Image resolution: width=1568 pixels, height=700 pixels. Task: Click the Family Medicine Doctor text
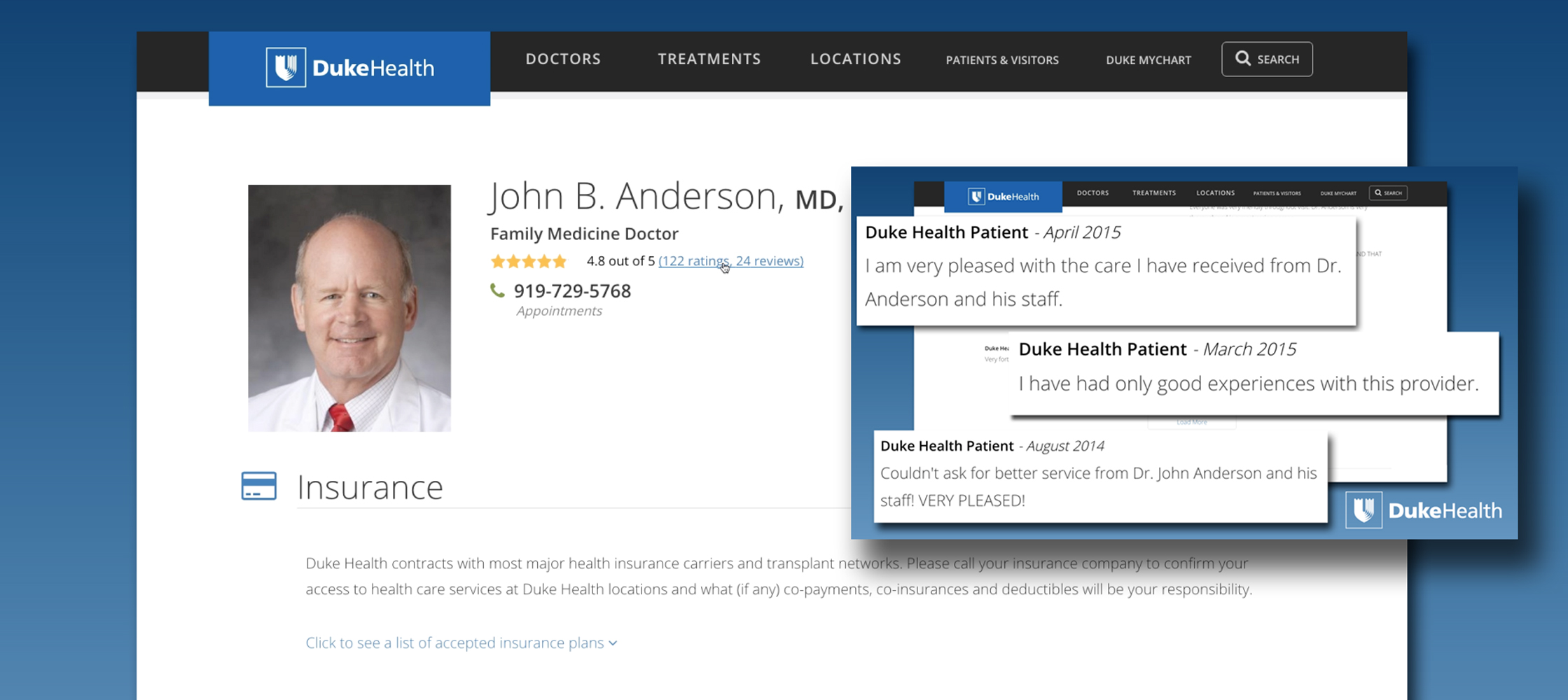(x=584, y=233)
